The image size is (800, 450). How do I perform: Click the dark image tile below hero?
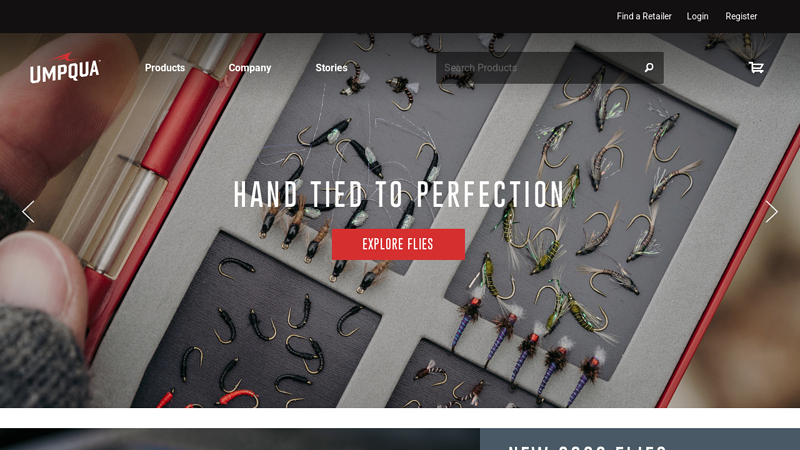point(240,439)
